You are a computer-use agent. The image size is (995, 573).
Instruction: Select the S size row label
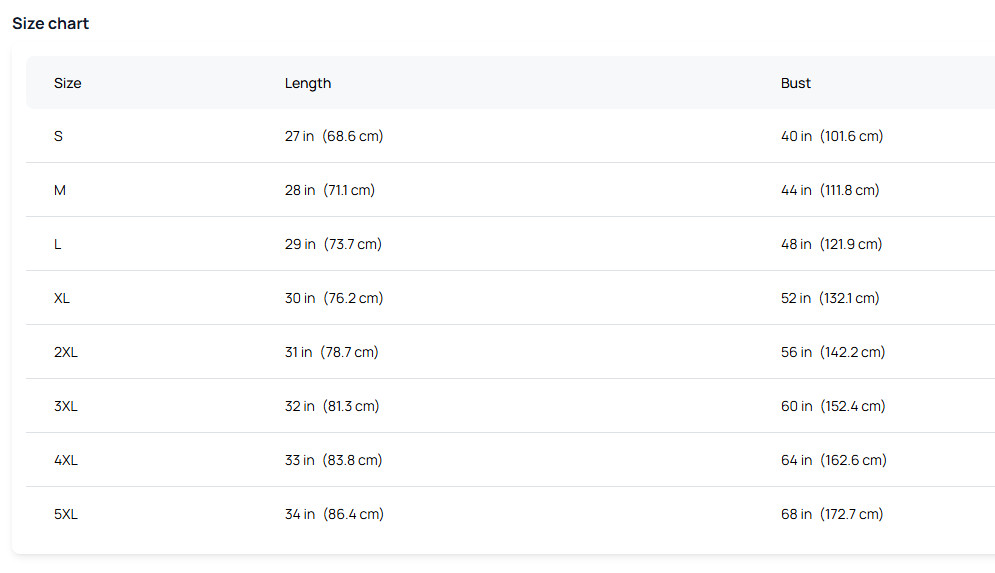[x=59, y=136]
